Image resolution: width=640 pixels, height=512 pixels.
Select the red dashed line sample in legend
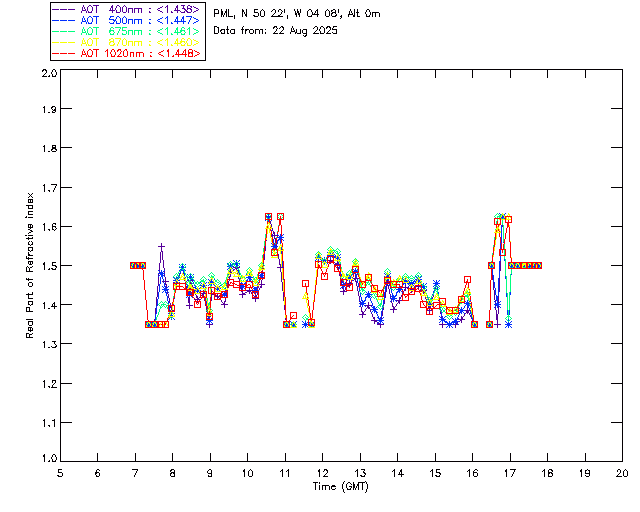[x=64, y=53]
